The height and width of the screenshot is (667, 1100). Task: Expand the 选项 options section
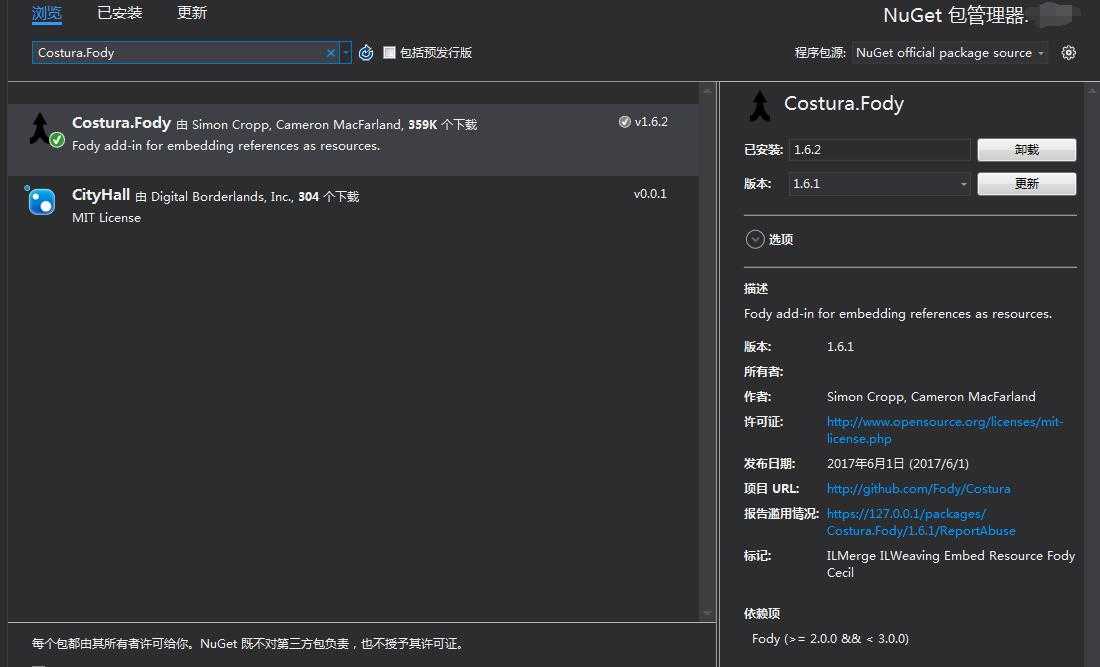tap(755, 240)
